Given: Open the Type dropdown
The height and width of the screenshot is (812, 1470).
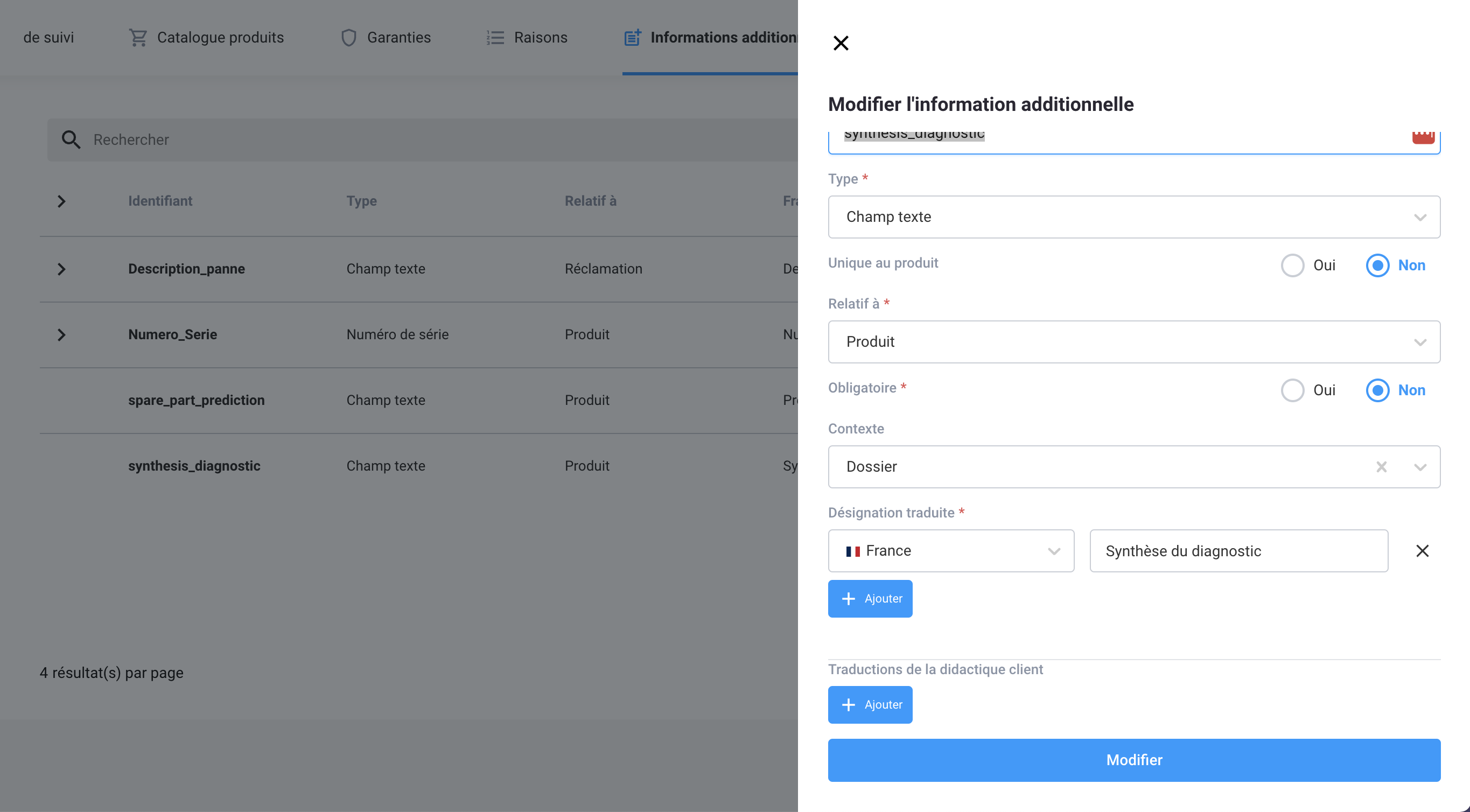Looking at the screenshot, I should [1133, 217].
